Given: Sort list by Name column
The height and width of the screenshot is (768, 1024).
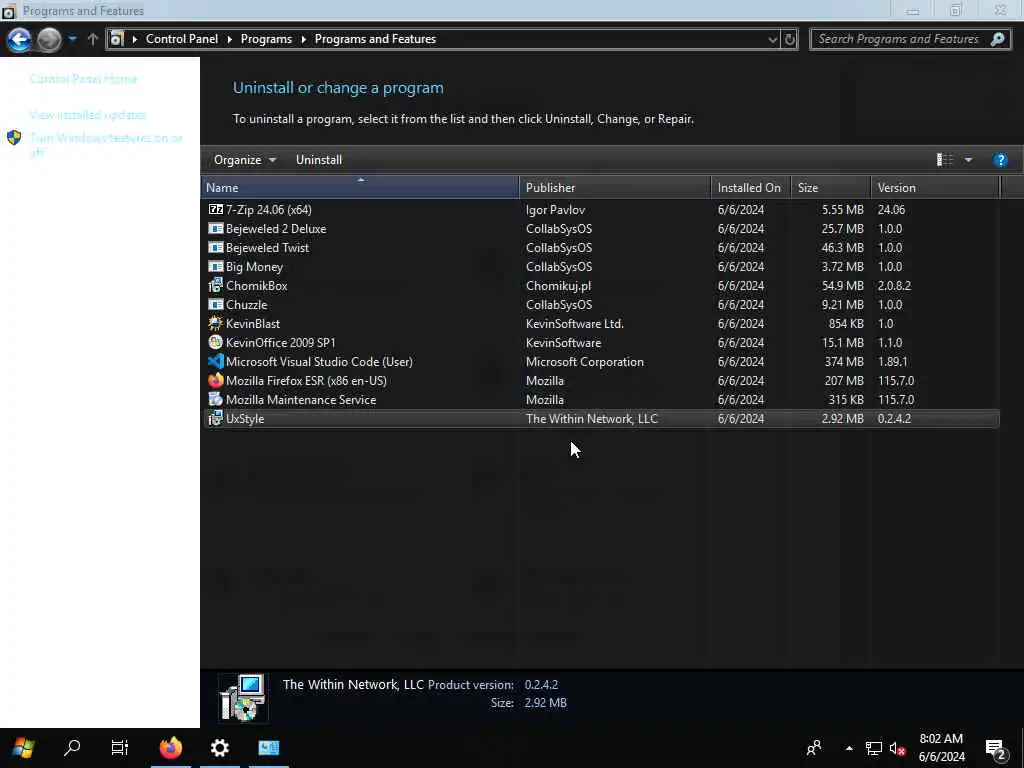Looking at the screenshot, I should [360, 187].
